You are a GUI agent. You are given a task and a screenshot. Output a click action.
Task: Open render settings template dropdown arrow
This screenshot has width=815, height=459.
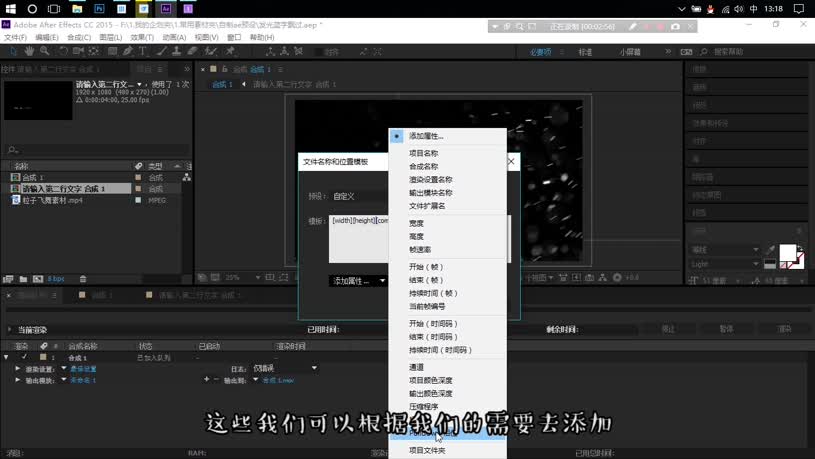(64, 368)
